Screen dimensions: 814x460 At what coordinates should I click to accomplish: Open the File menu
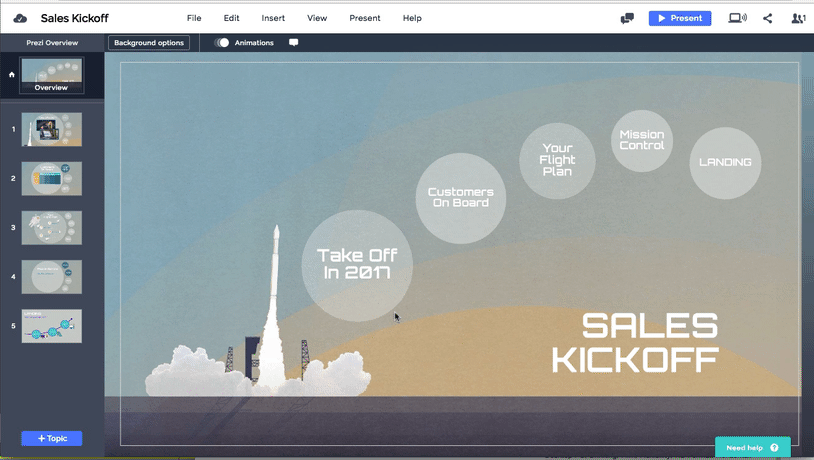coord(194,18)
